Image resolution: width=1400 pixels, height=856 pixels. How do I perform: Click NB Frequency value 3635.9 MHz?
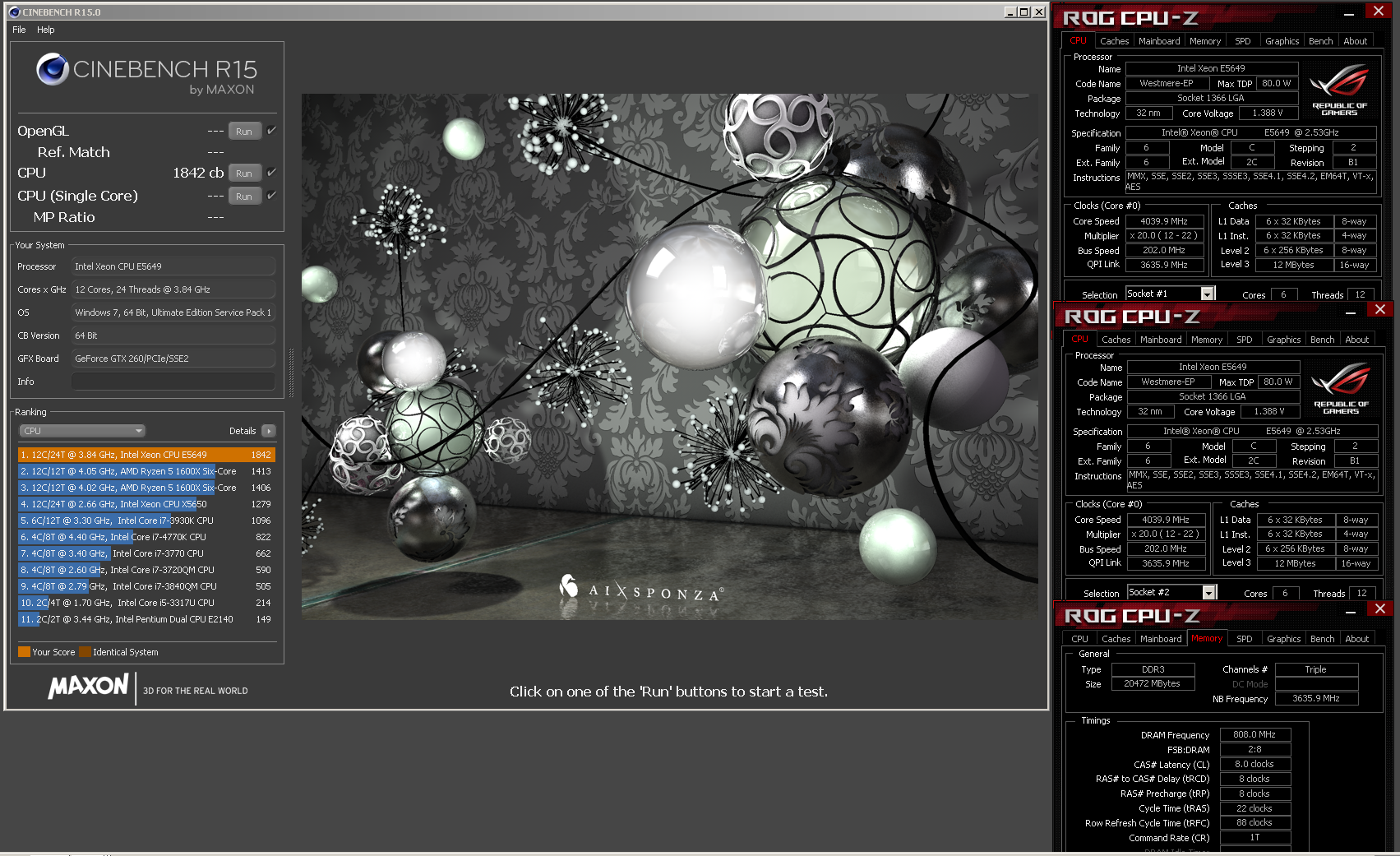(x=1316, y=698)
